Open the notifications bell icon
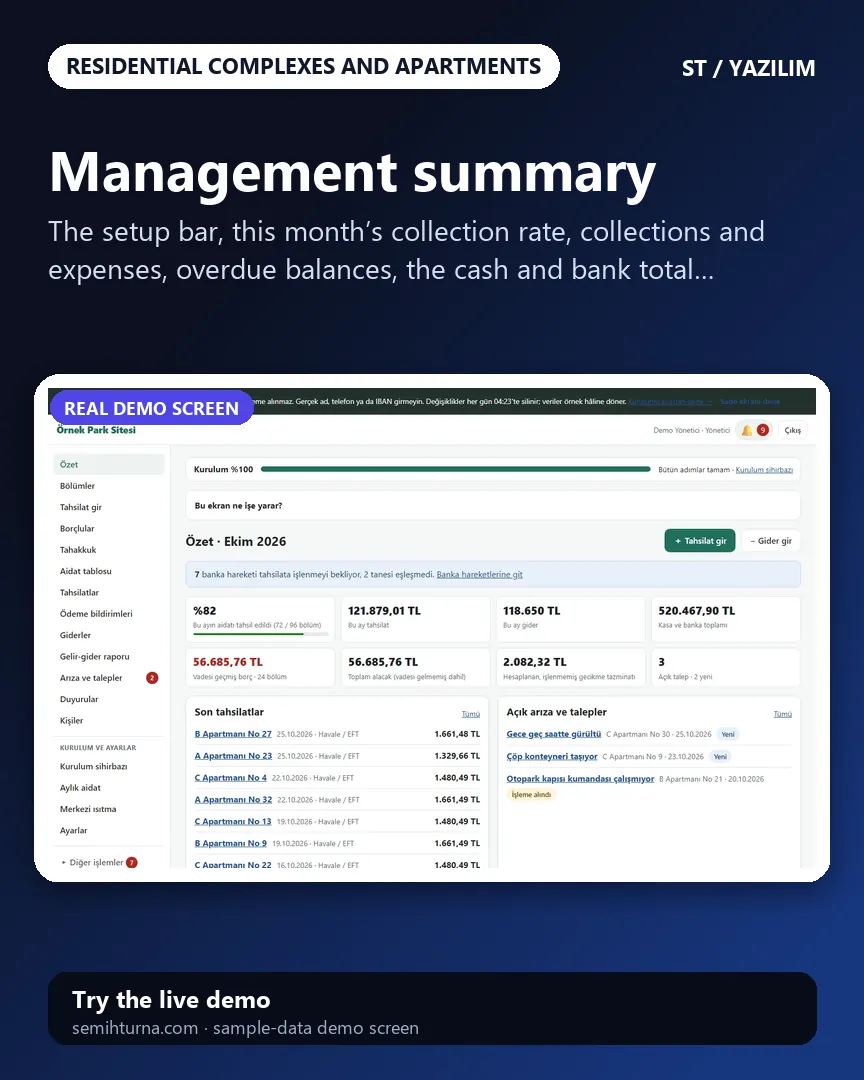The height and width of the screenshot is (1080, 864). pyautogui.click(x=747, y=430)
